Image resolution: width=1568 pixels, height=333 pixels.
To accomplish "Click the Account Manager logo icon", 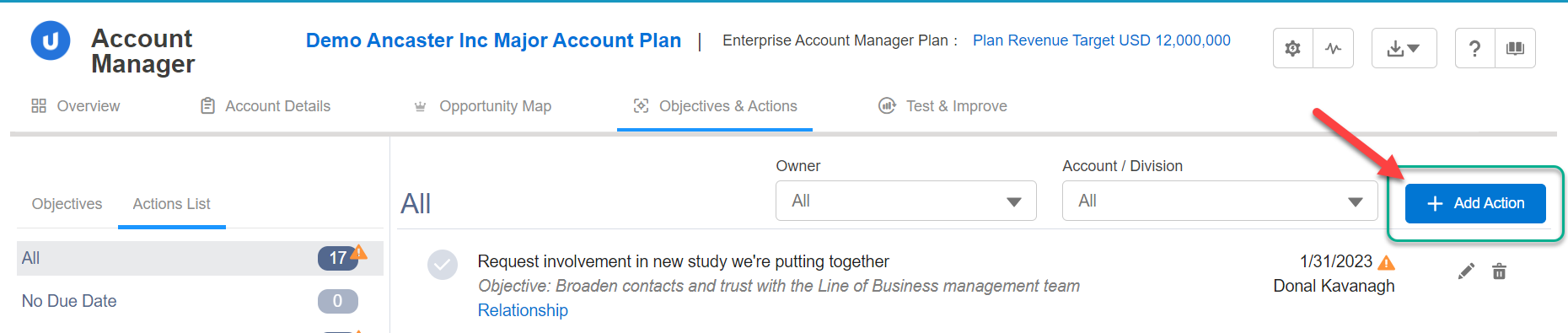I will pyautogui.click(x=51, y=40).
